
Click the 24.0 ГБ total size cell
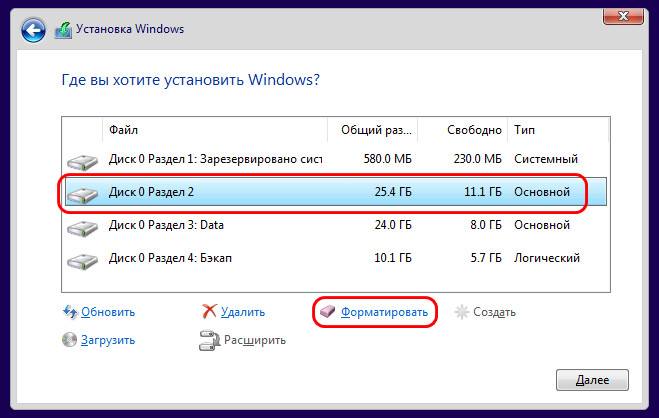click(x=393, y=225)
